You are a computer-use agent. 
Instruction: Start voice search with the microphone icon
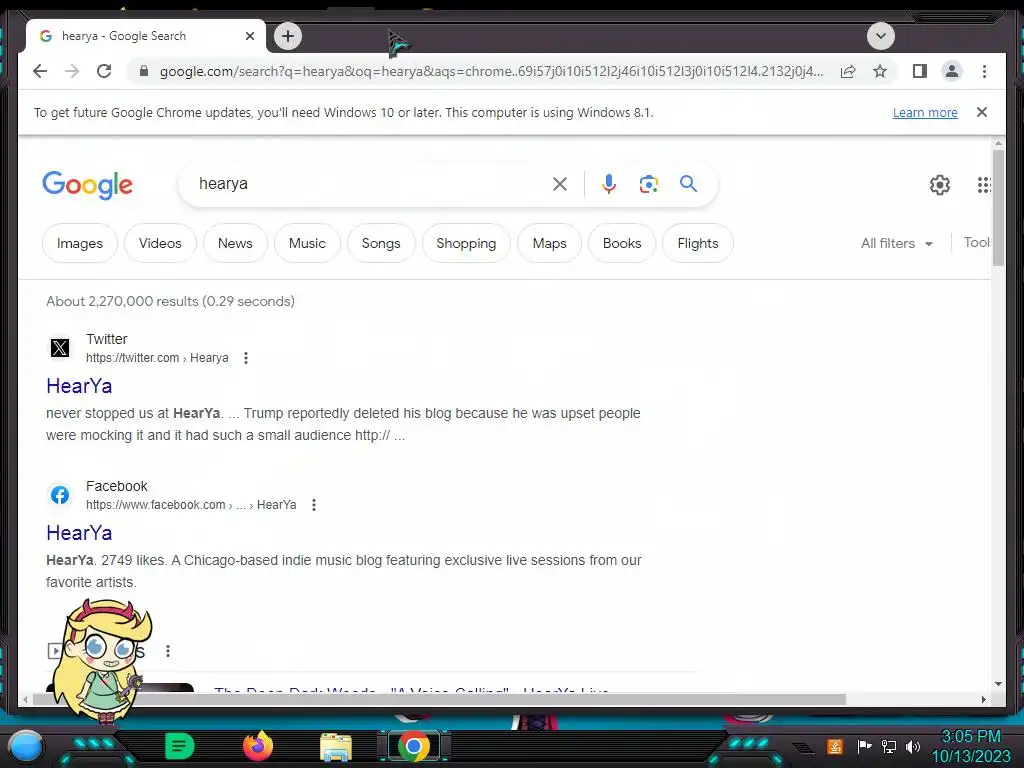[x=609, y=184]
